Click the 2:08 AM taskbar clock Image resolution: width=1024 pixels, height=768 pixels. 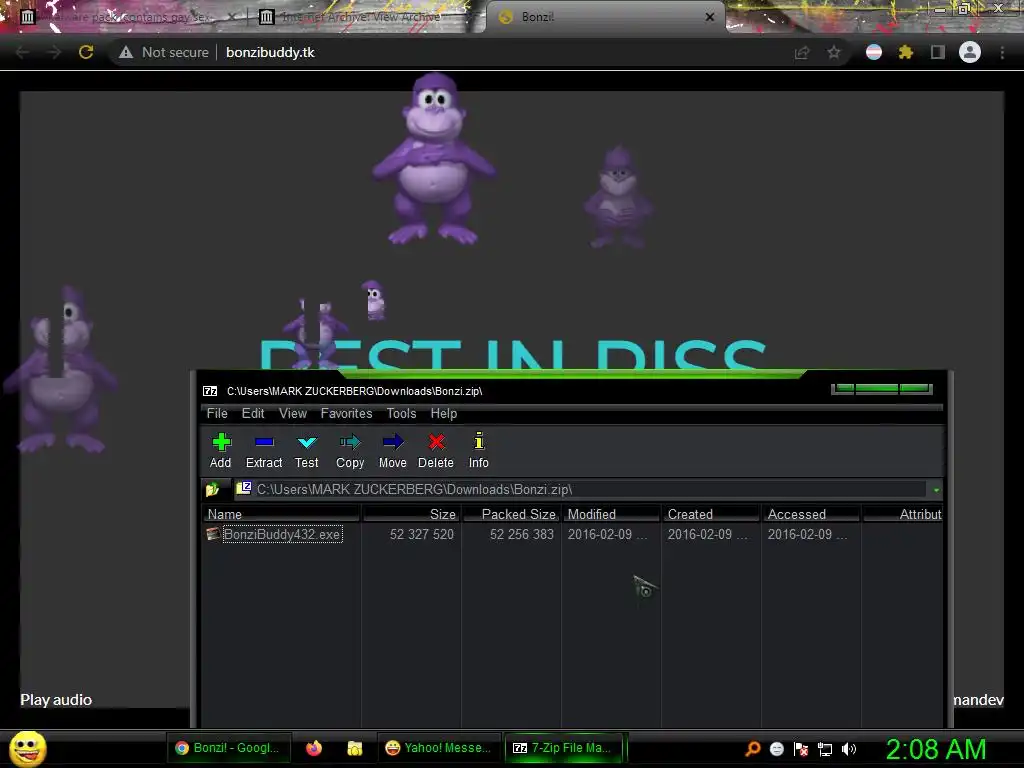936,748
